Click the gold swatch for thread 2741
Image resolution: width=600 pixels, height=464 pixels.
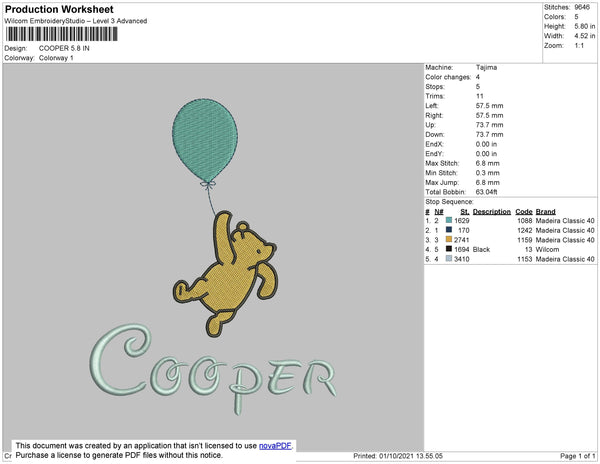click(449, 239)
